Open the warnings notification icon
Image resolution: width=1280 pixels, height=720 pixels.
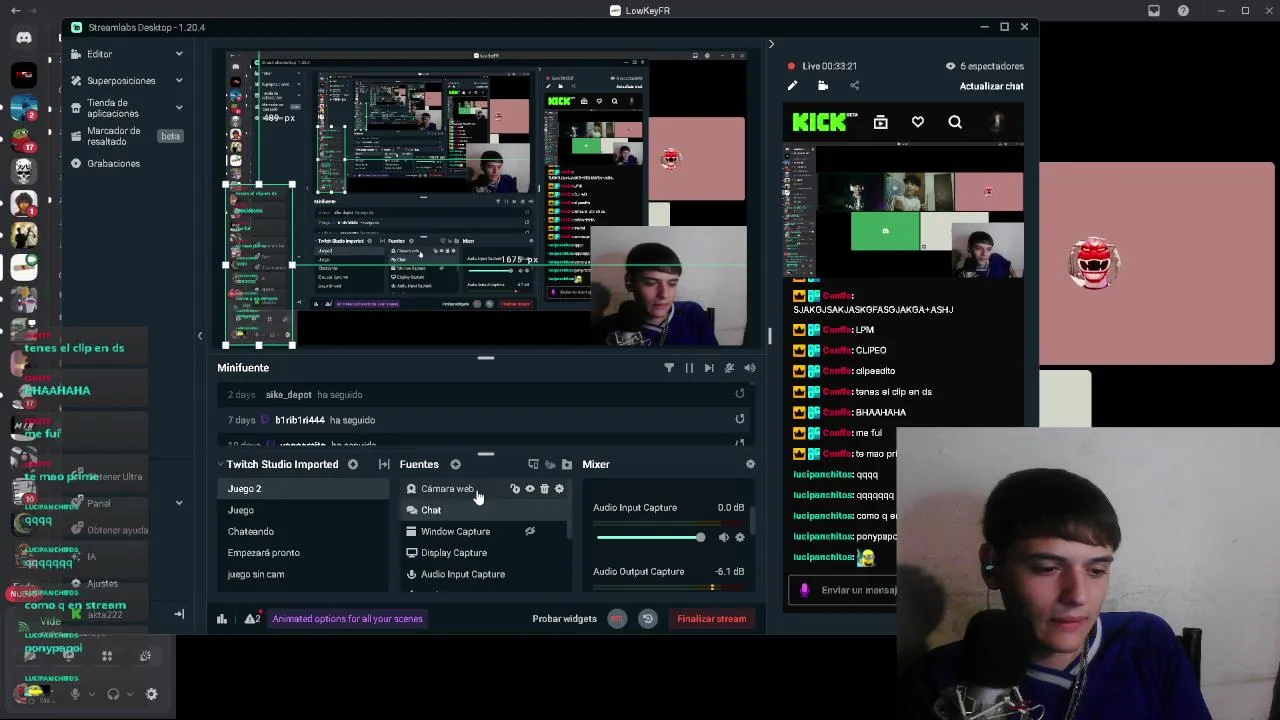click(x=252, y=619)
